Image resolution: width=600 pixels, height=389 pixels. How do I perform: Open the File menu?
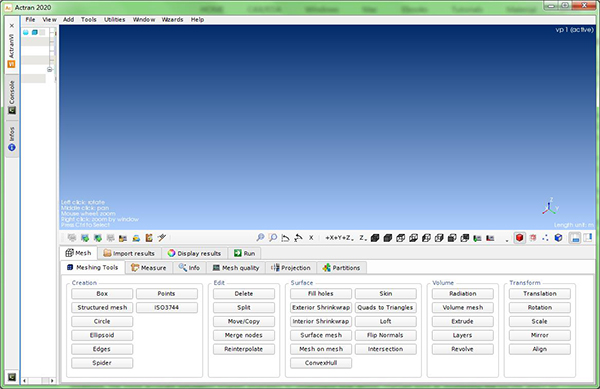click(30, 20)
